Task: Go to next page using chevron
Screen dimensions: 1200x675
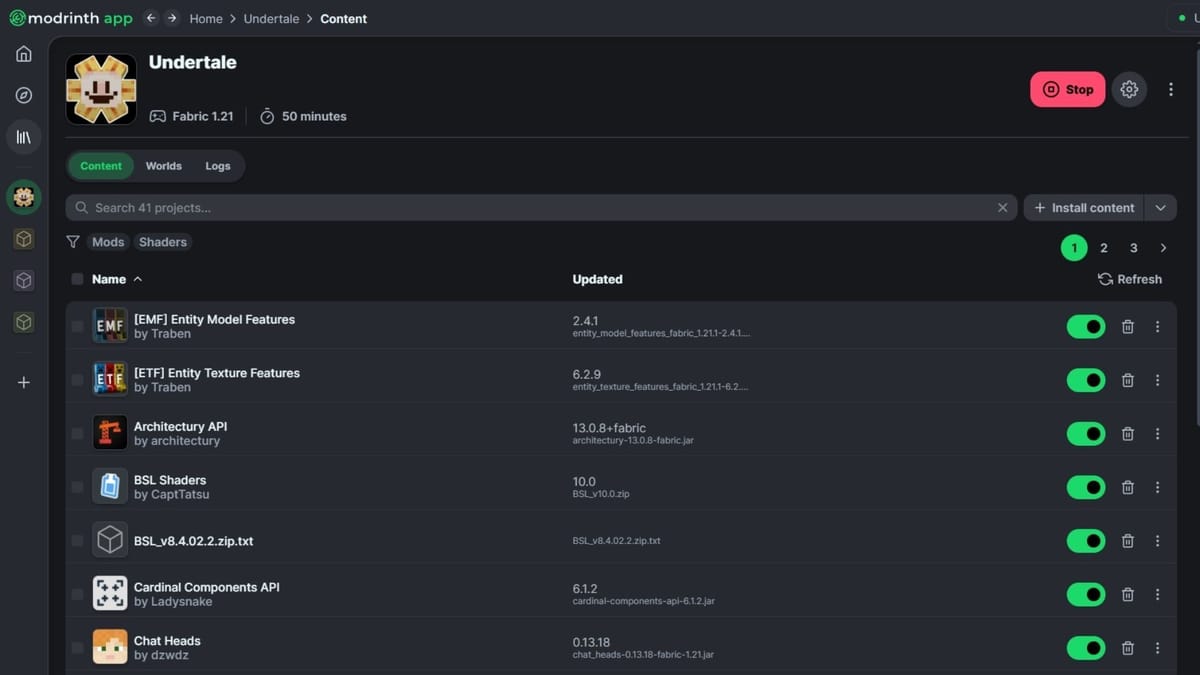Action: (x=1163, y=248)
